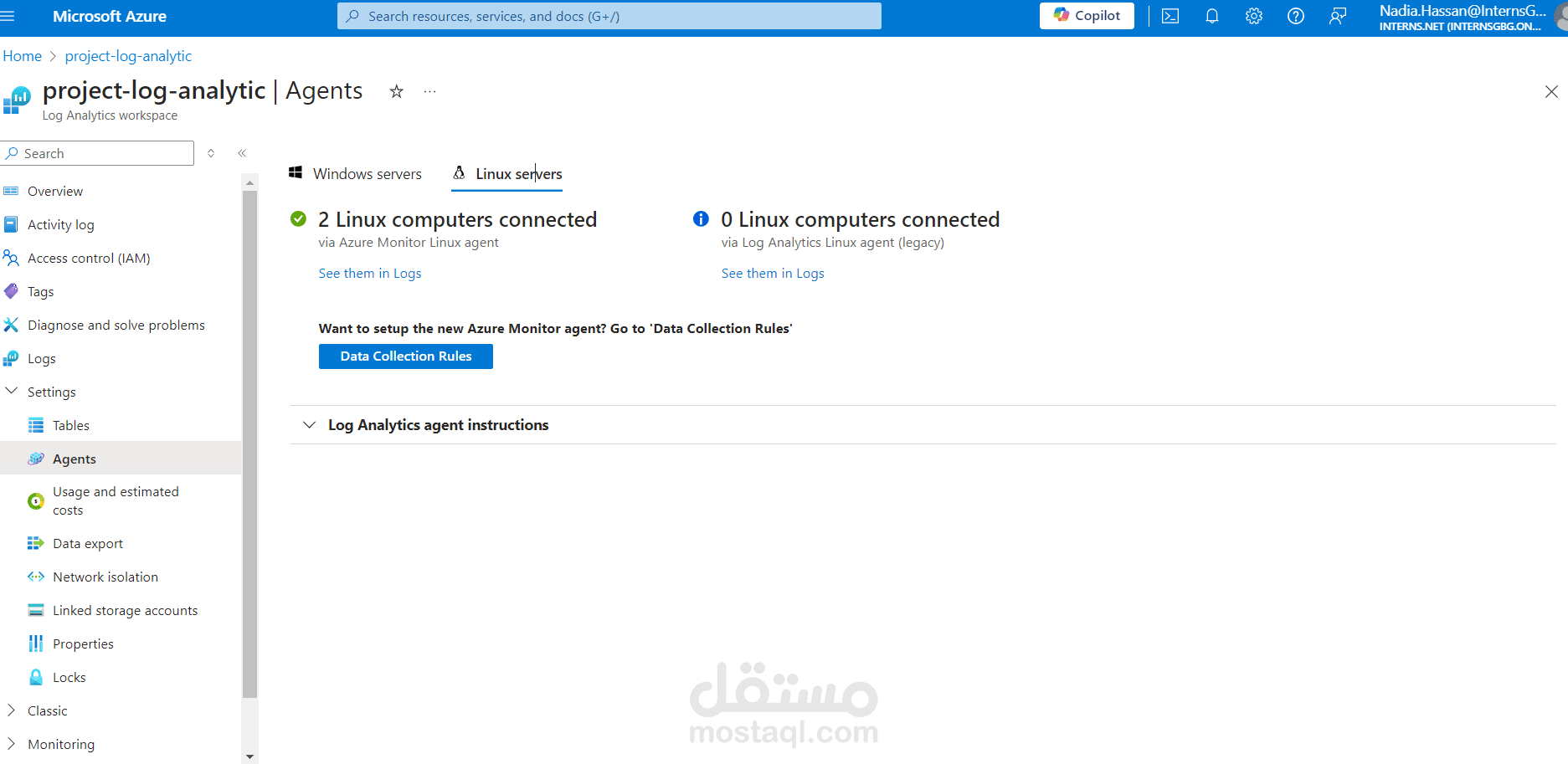Select the Linux servers tab
This screenshot has width=1568, height=764.
point(506,173)
